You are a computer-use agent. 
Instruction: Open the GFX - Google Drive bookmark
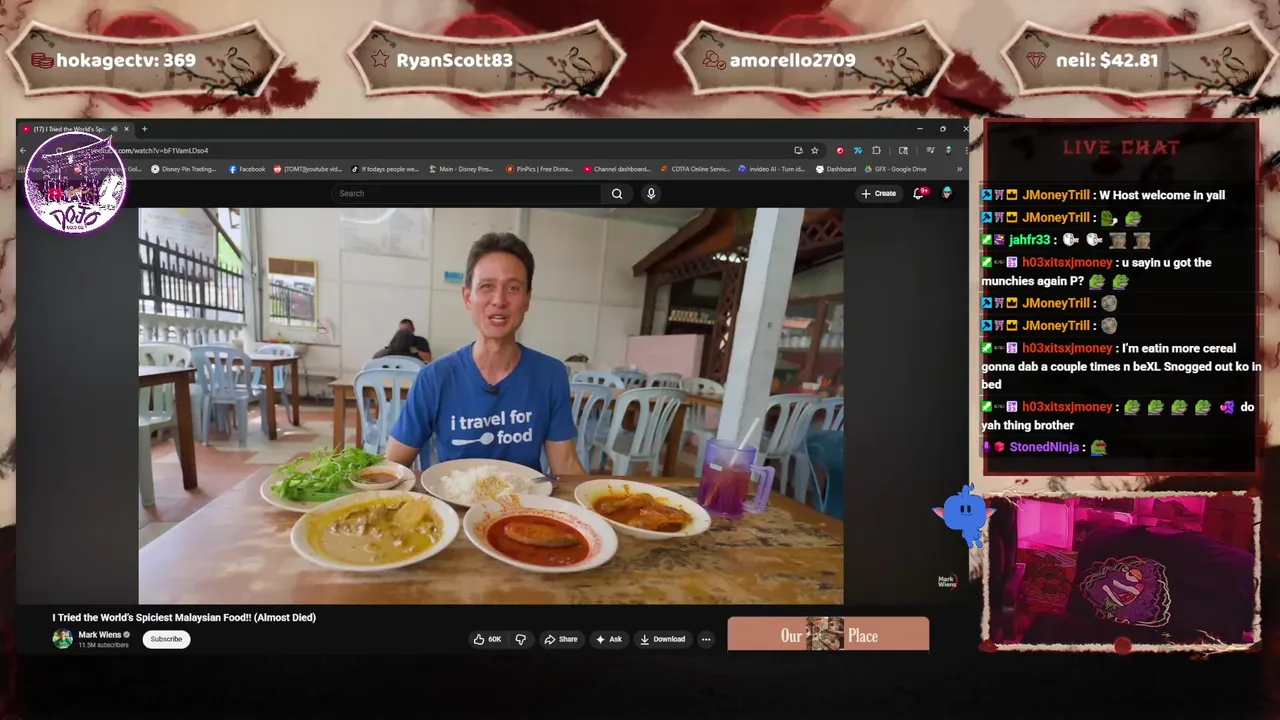click(896, 169)
